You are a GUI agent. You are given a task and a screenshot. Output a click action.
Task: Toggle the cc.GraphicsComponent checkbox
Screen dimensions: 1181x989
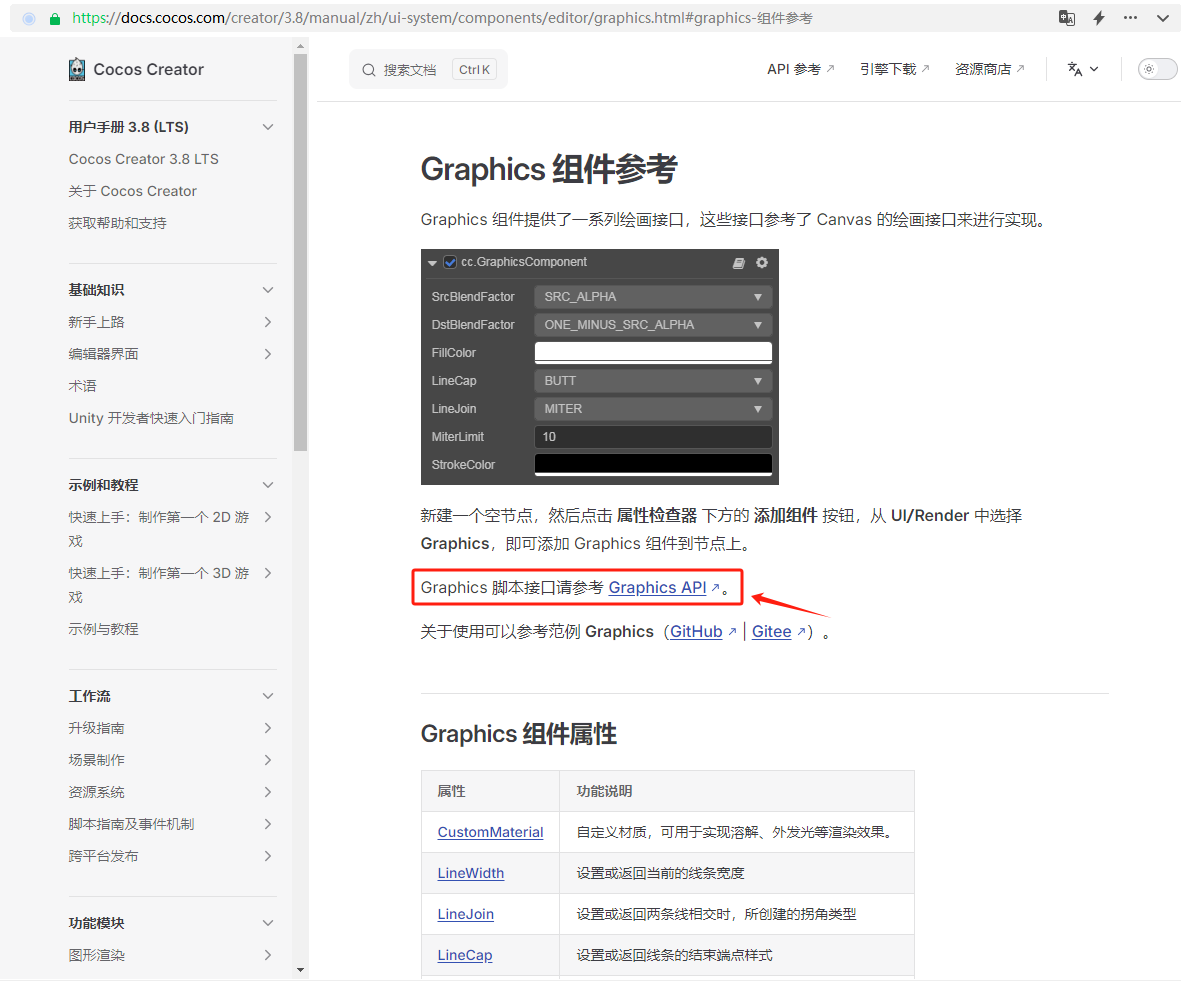pos(450,262)
